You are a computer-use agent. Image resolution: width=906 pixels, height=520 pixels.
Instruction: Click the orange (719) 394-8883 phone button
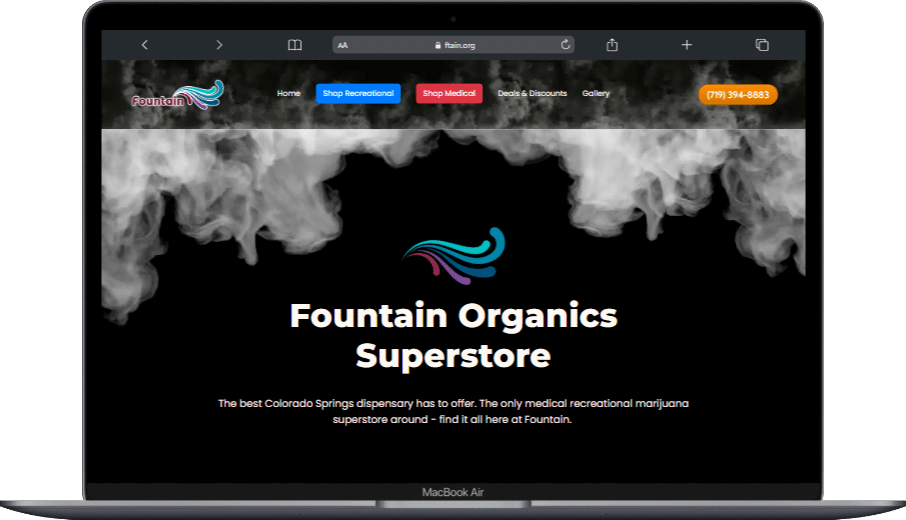(x=738, y=95)
